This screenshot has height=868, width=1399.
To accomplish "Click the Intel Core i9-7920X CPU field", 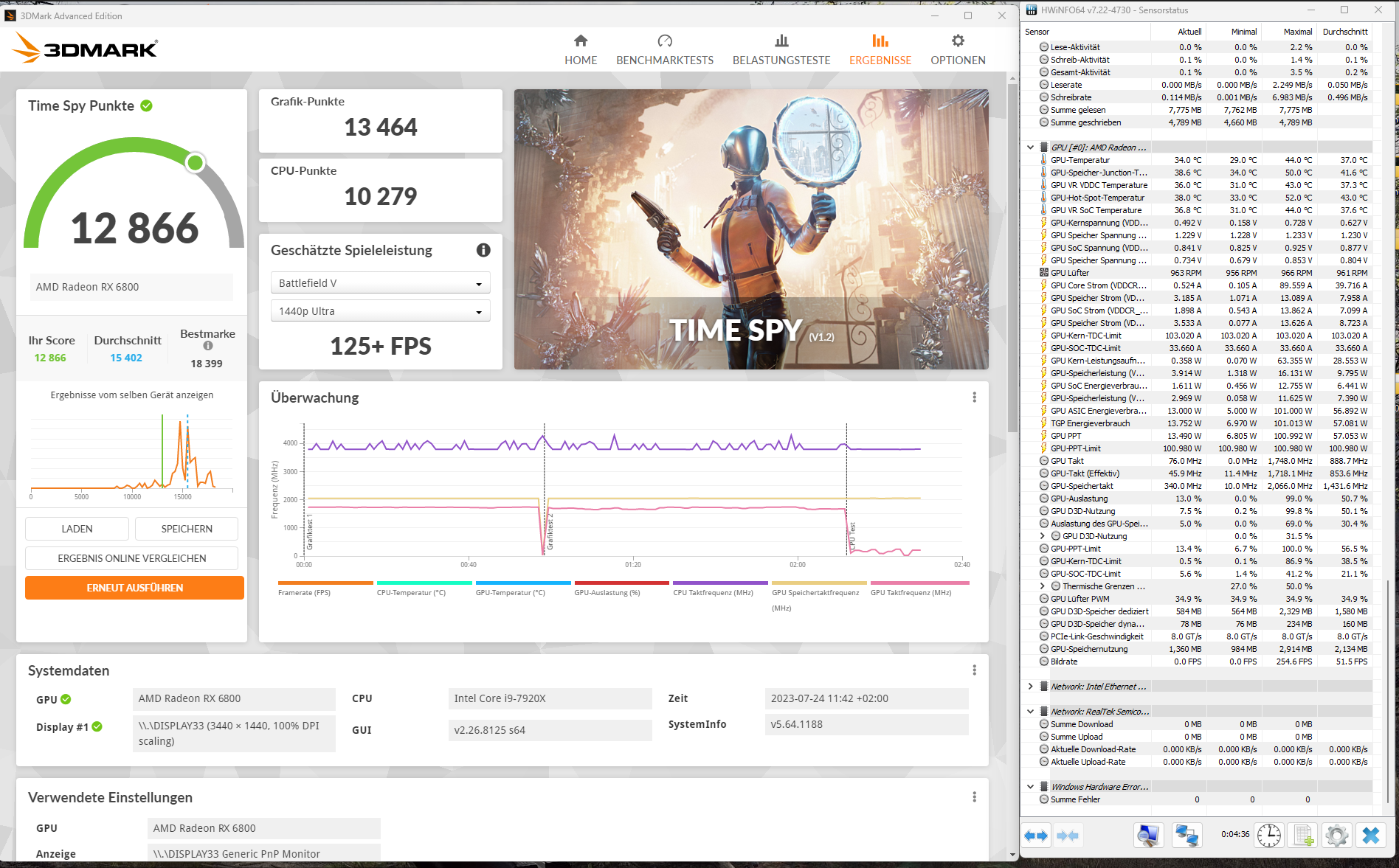I will pos(550,698).
